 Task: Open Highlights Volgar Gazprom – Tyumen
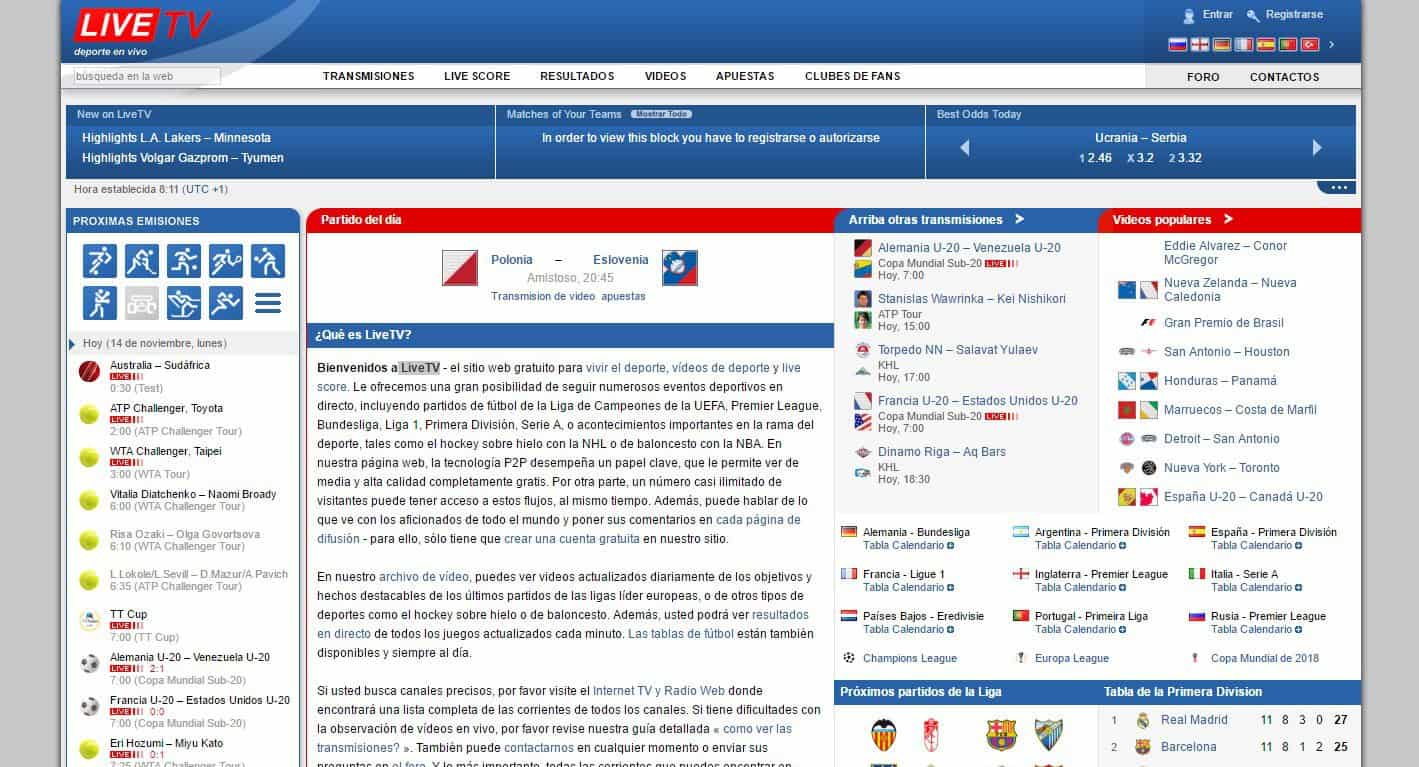(183, 158)
